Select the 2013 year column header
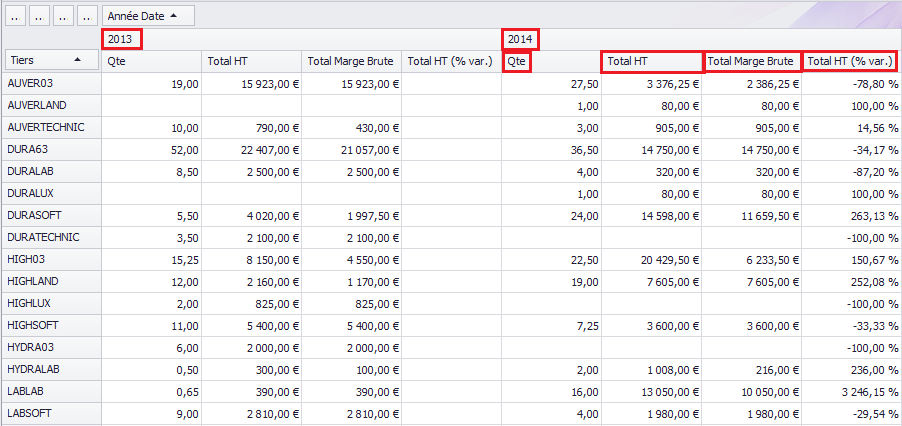Screen dimensions: 902x426 (121, 39)
